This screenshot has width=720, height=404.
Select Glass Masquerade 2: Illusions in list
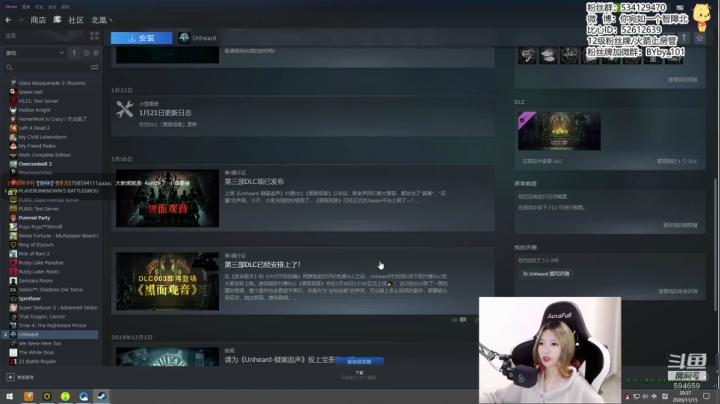[51, 83]
